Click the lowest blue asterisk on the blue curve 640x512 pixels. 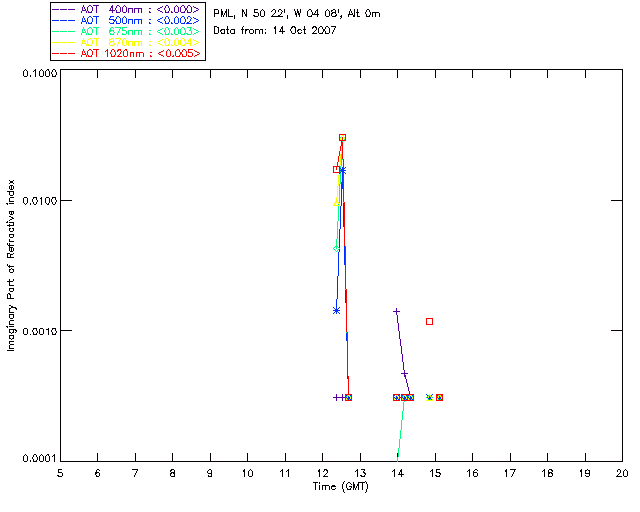(x=336, y=311)
